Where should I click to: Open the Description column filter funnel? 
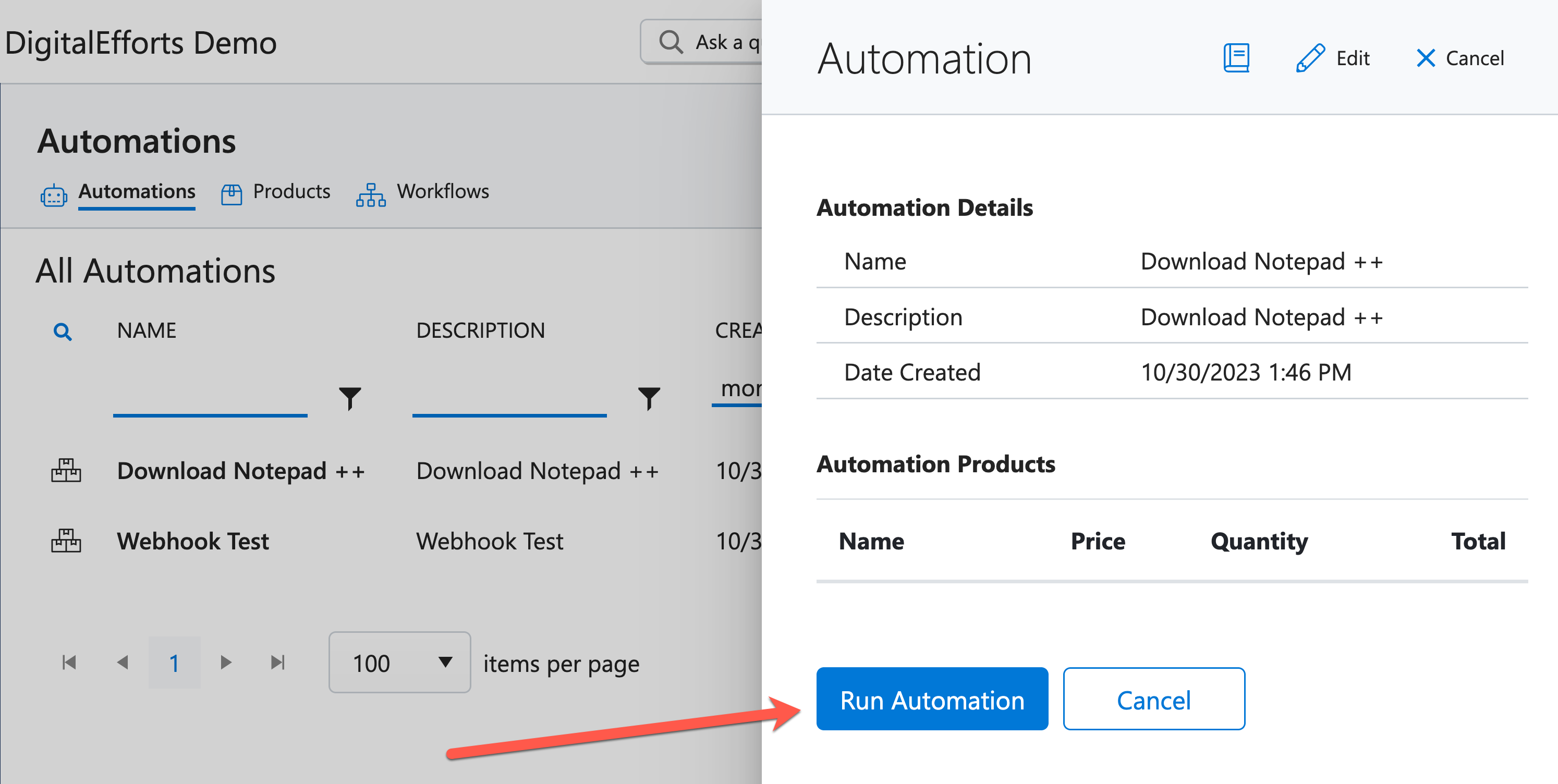coord(649,398)
